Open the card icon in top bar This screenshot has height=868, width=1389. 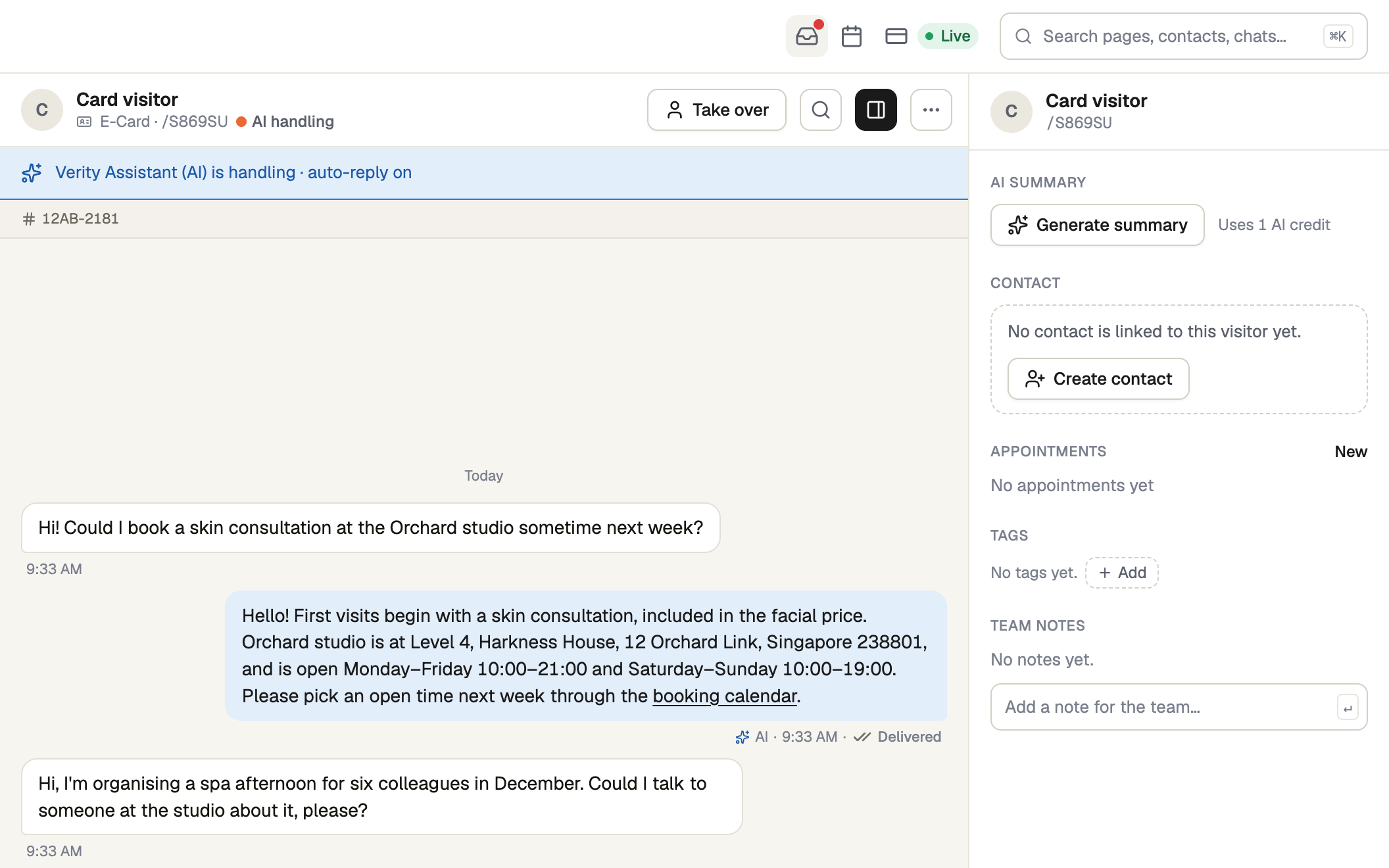pyautogui.click(x=896, y=36)
